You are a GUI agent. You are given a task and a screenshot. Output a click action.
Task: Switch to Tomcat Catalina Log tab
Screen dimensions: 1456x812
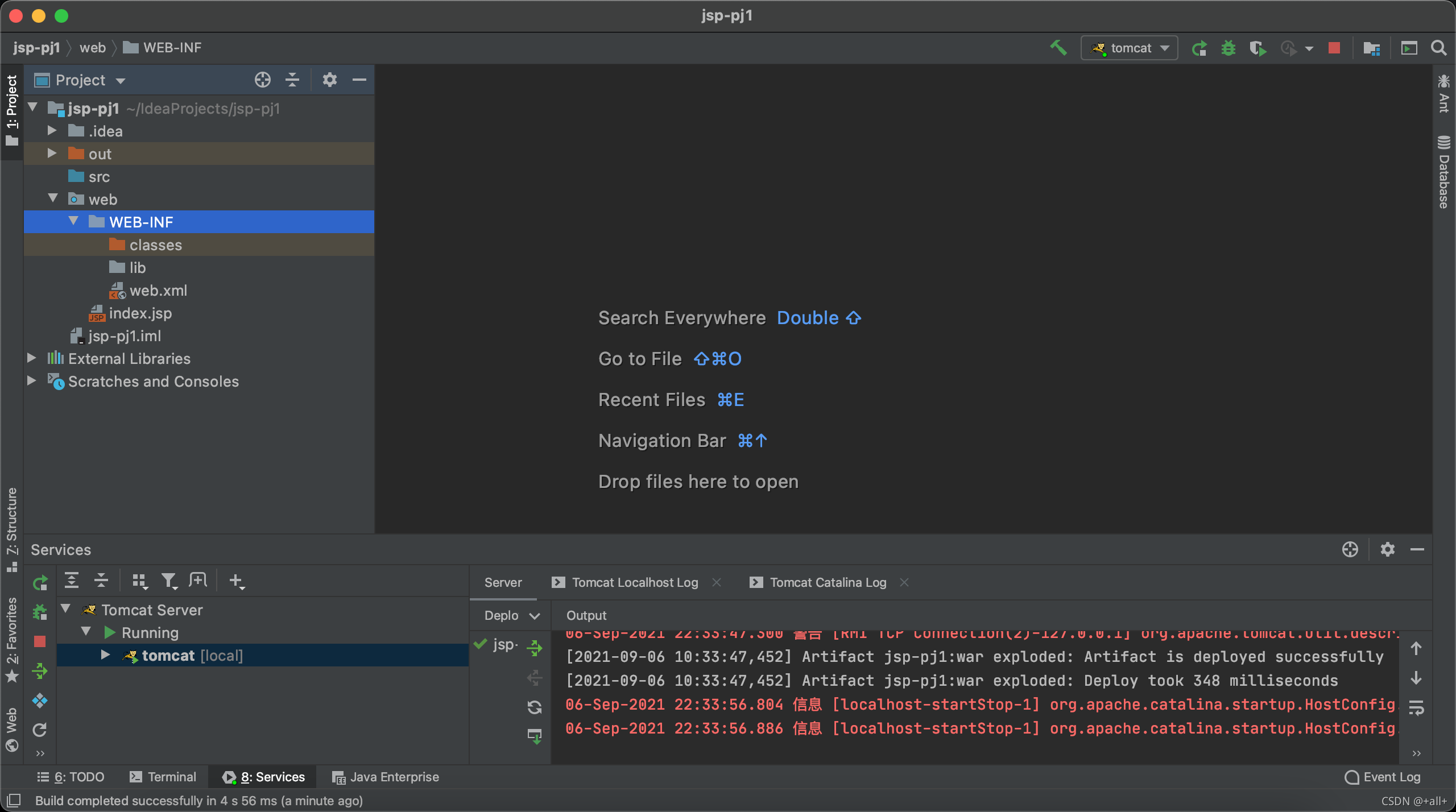[828, 582]
